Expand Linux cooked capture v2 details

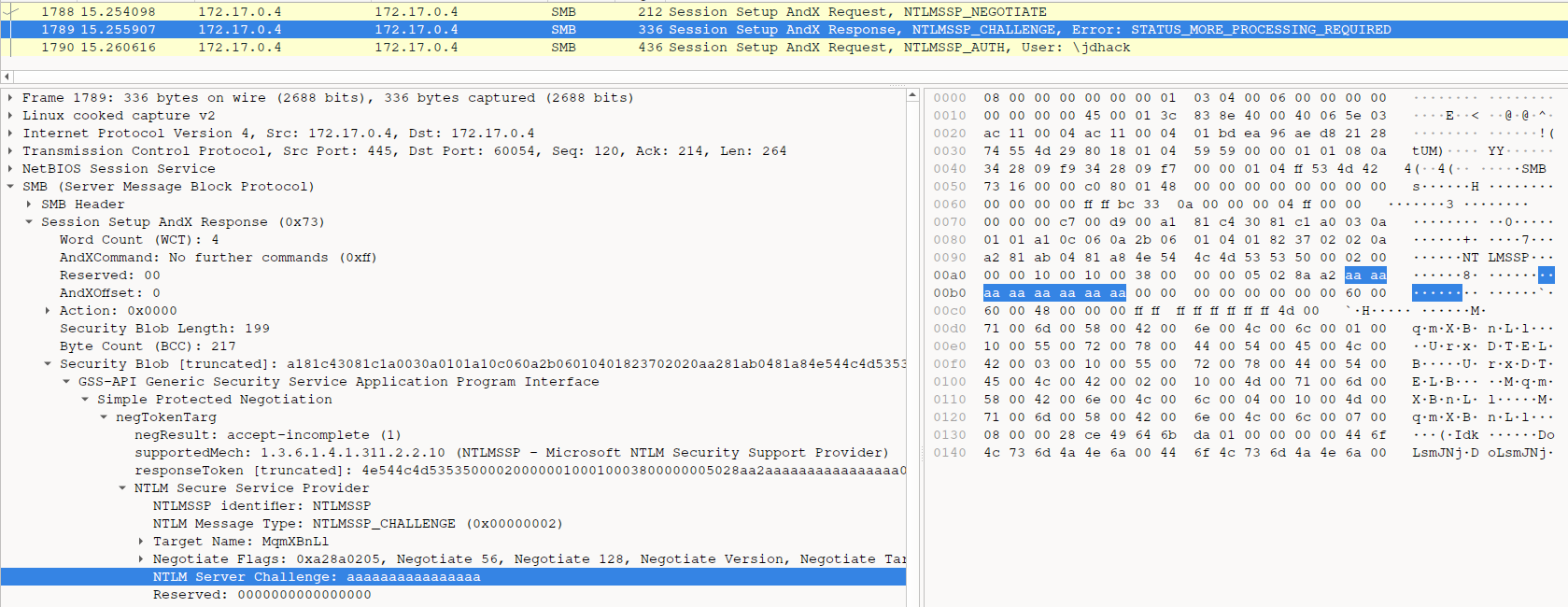click(10, 116)
